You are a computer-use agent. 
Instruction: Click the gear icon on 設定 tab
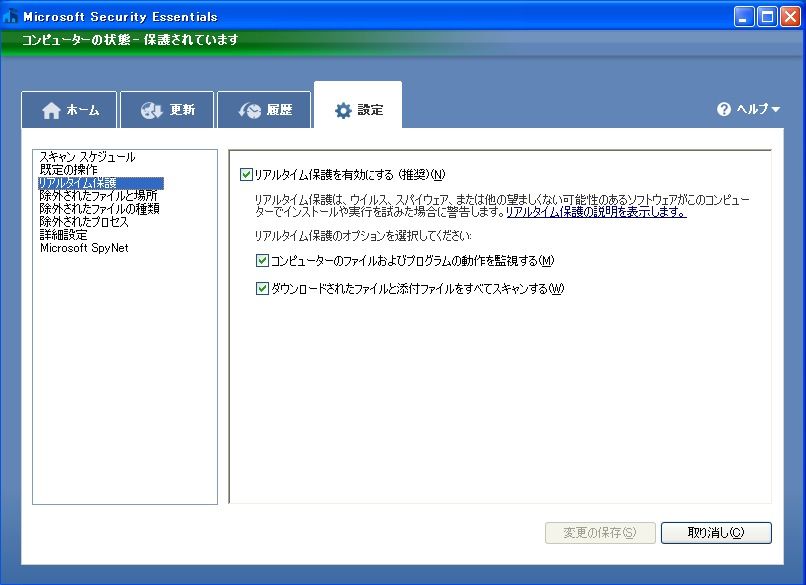(343, 110)
